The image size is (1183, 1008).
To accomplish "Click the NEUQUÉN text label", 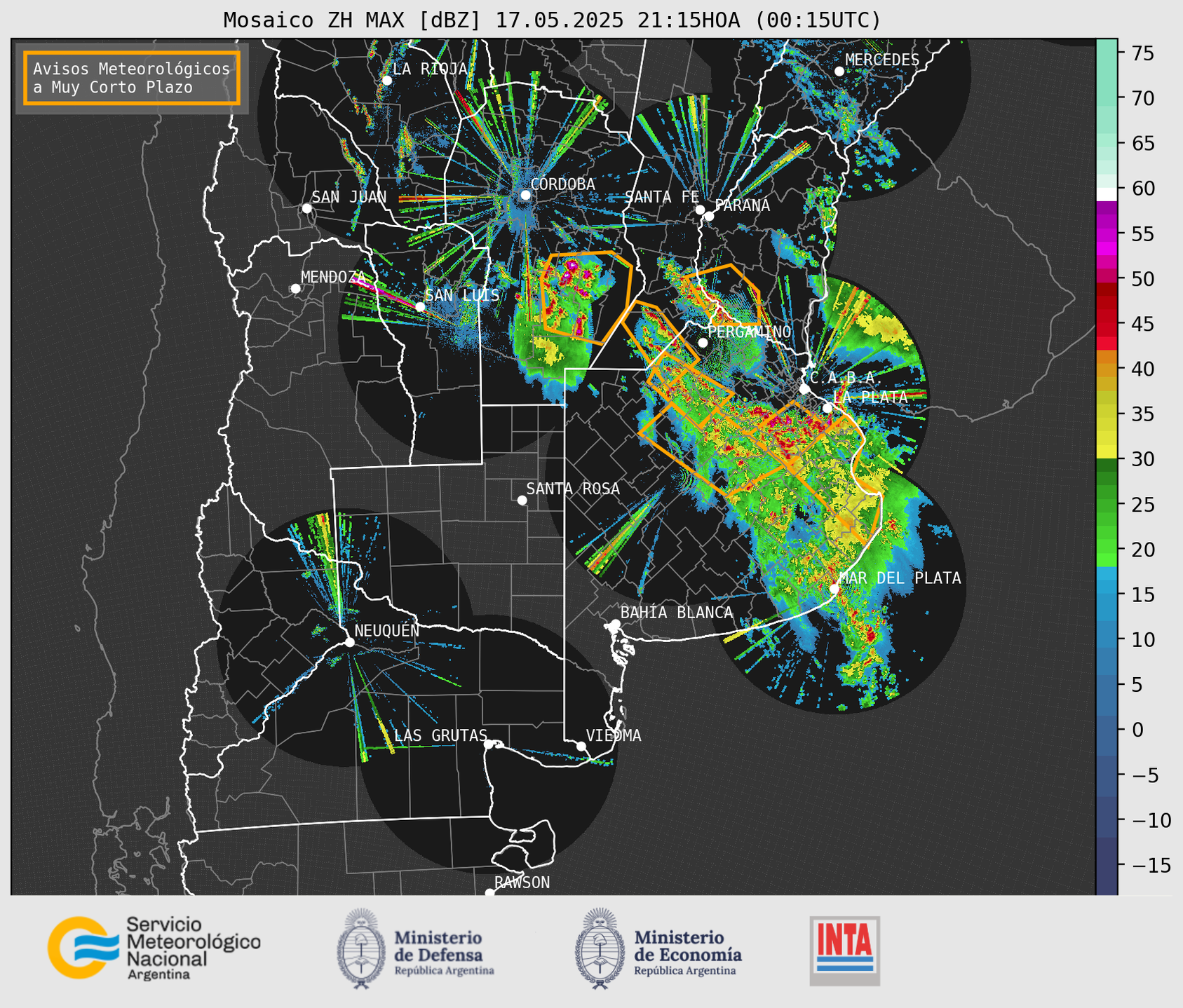I will pos(386,630).
